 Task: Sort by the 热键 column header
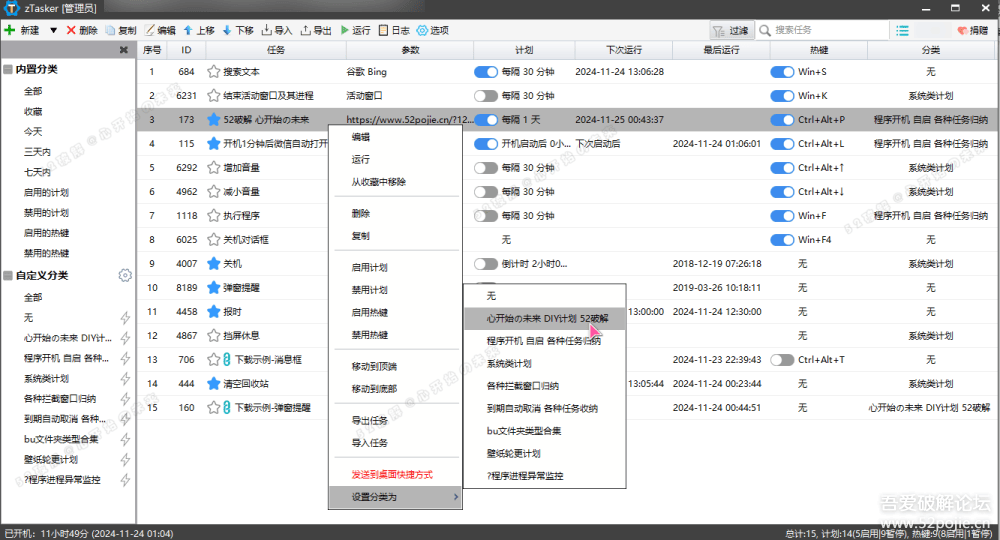click(x=818, y=50)
